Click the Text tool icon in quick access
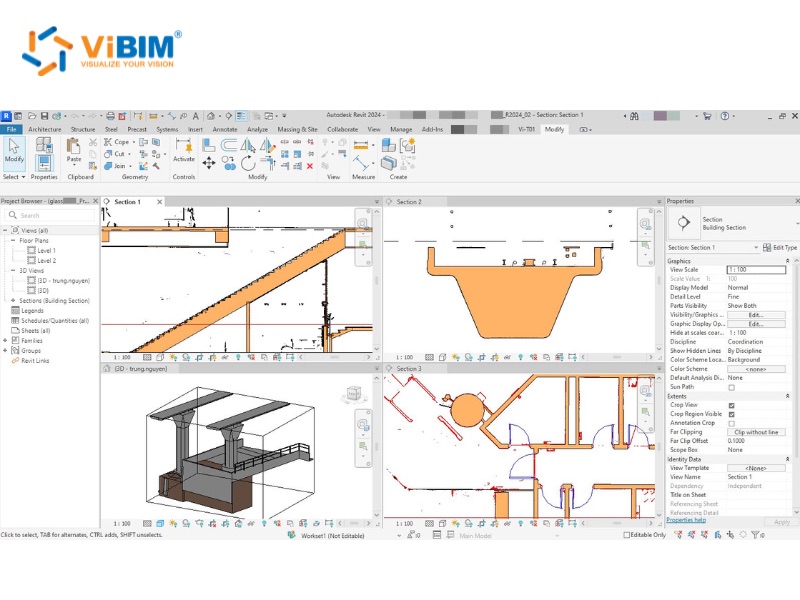800x600 pixels. (196, 116)
